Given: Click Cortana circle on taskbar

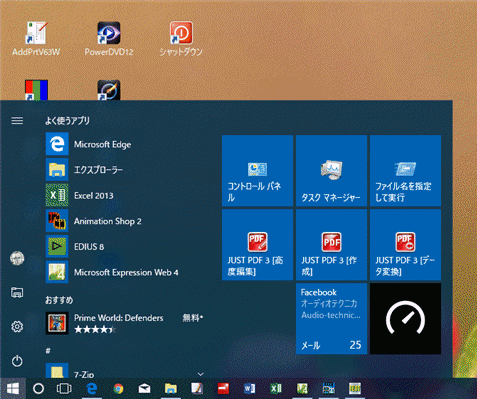Looking at the screenshot, I should point(38,388).
